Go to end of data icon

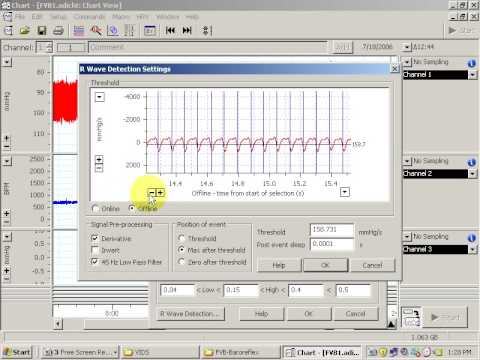pyautogui.click(x=187, y=31)
